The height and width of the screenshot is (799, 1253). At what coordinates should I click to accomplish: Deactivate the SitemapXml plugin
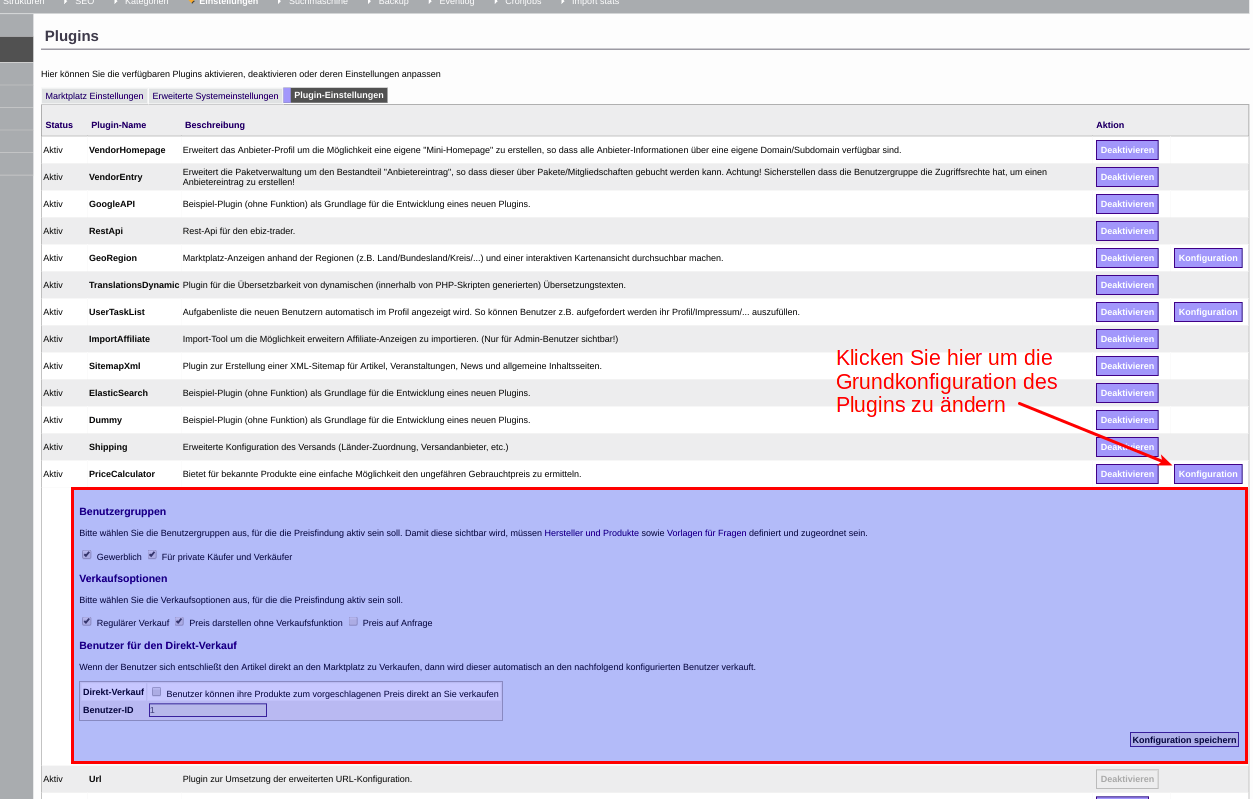1127,366
